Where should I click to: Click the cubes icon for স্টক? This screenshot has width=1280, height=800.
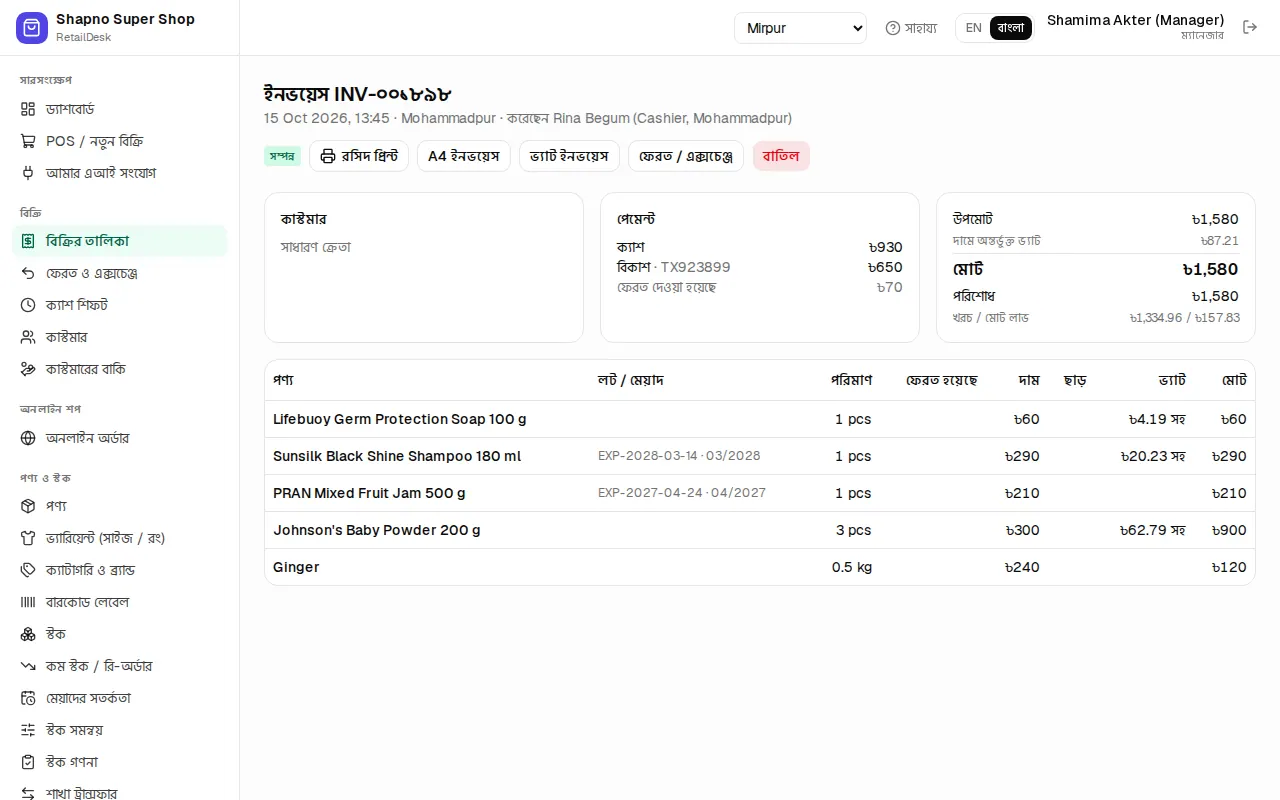tap(28, 634)
